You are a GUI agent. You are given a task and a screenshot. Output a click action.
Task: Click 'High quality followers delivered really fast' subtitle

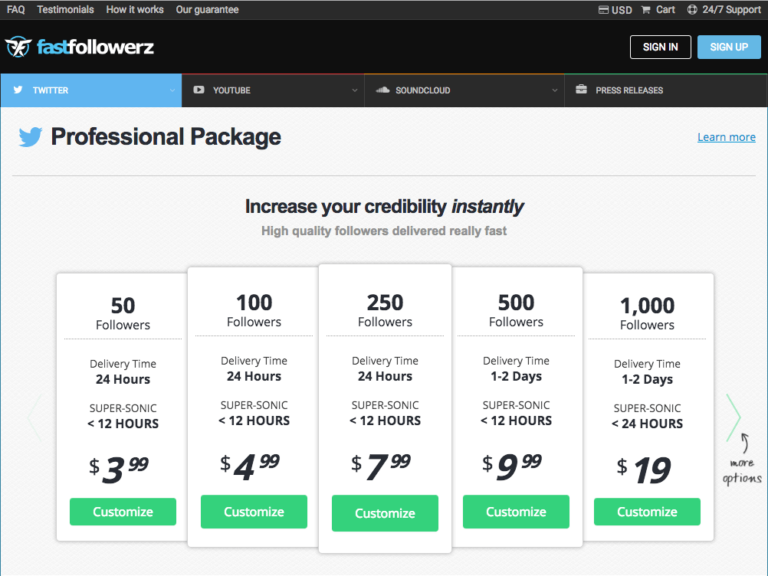(384, 231)
